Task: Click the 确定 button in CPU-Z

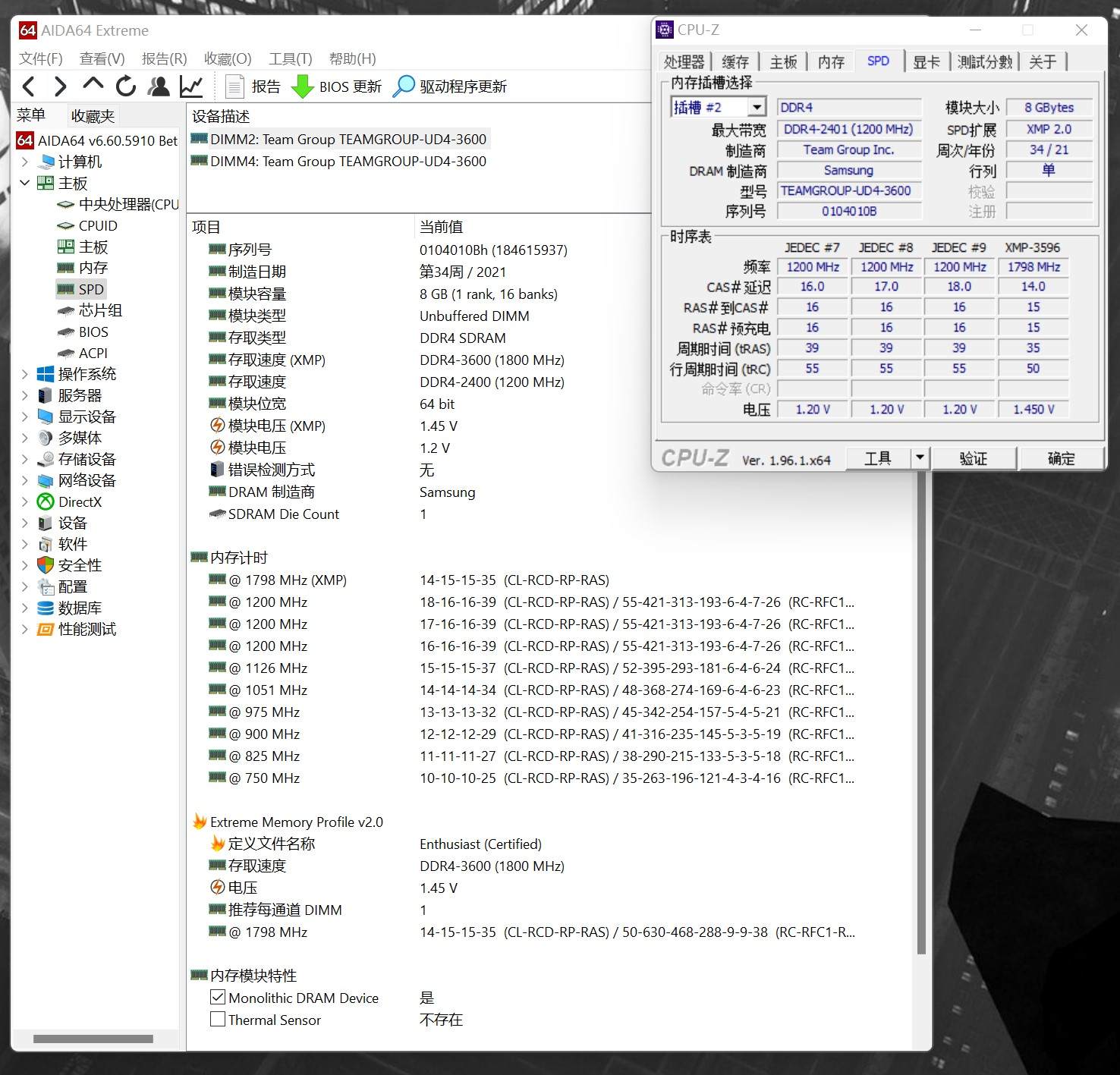Action: coord(1061,458)
